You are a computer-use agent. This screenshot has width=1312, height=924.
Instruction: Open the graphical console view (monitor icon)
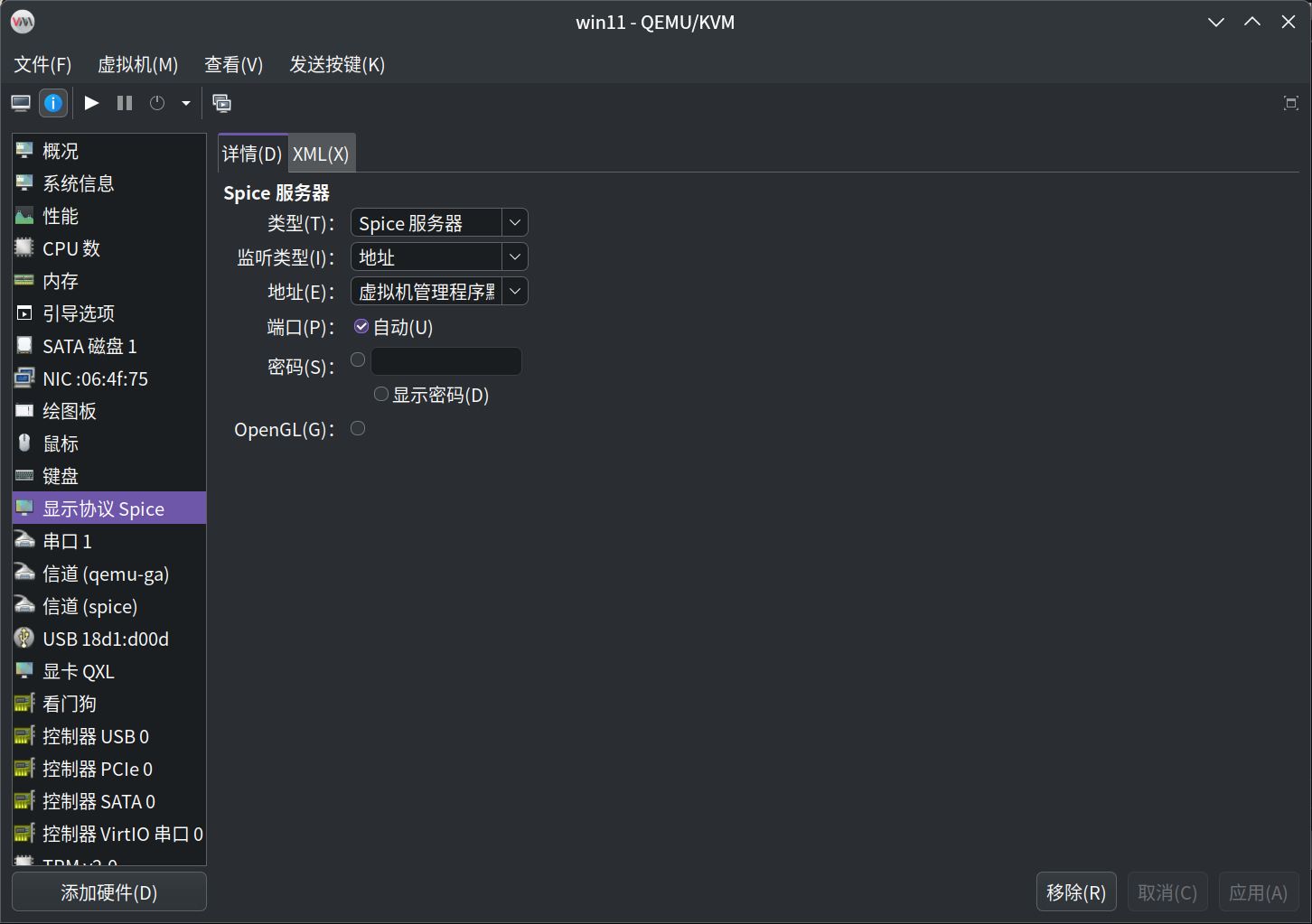(20, 102)
